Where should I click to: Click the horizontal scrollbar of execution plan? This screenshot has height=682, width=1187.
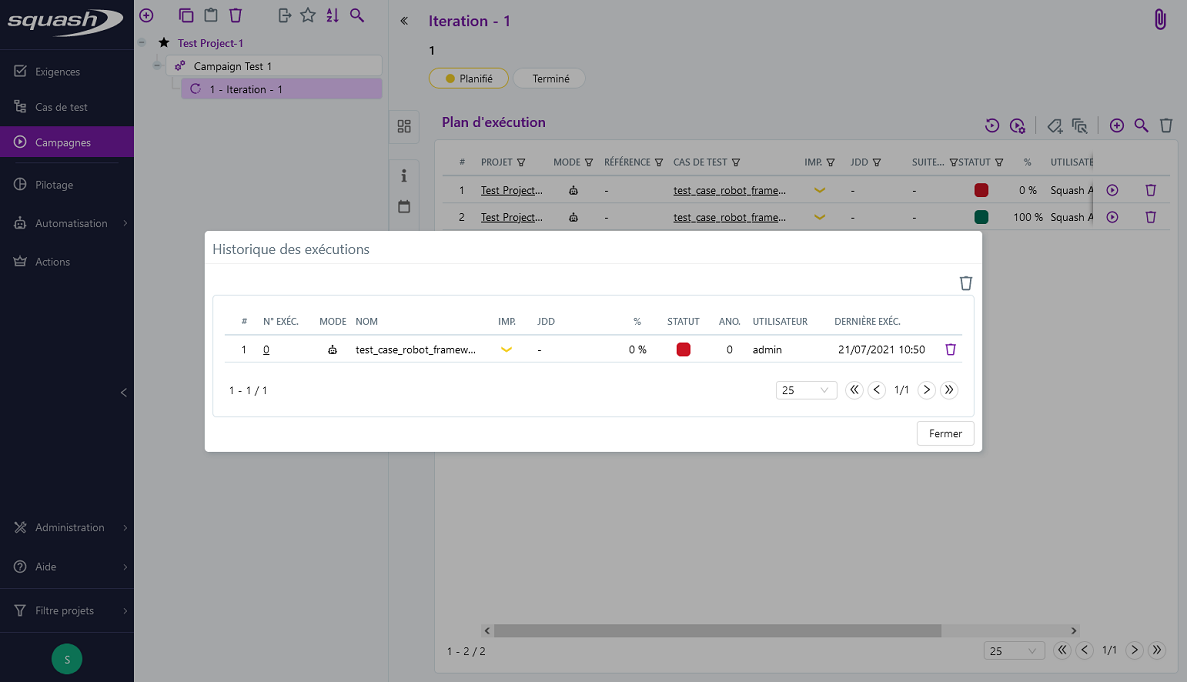[x=717, y=631]
